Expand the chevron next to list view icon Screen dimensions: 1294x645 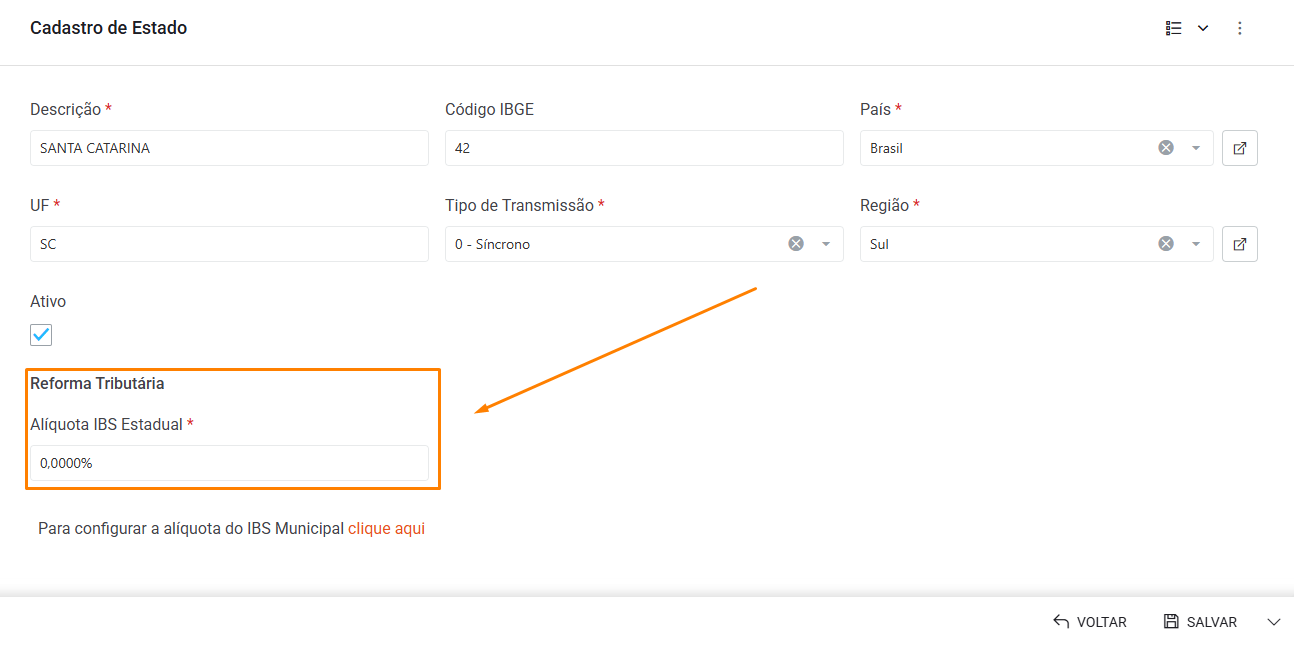point(1203,28)
